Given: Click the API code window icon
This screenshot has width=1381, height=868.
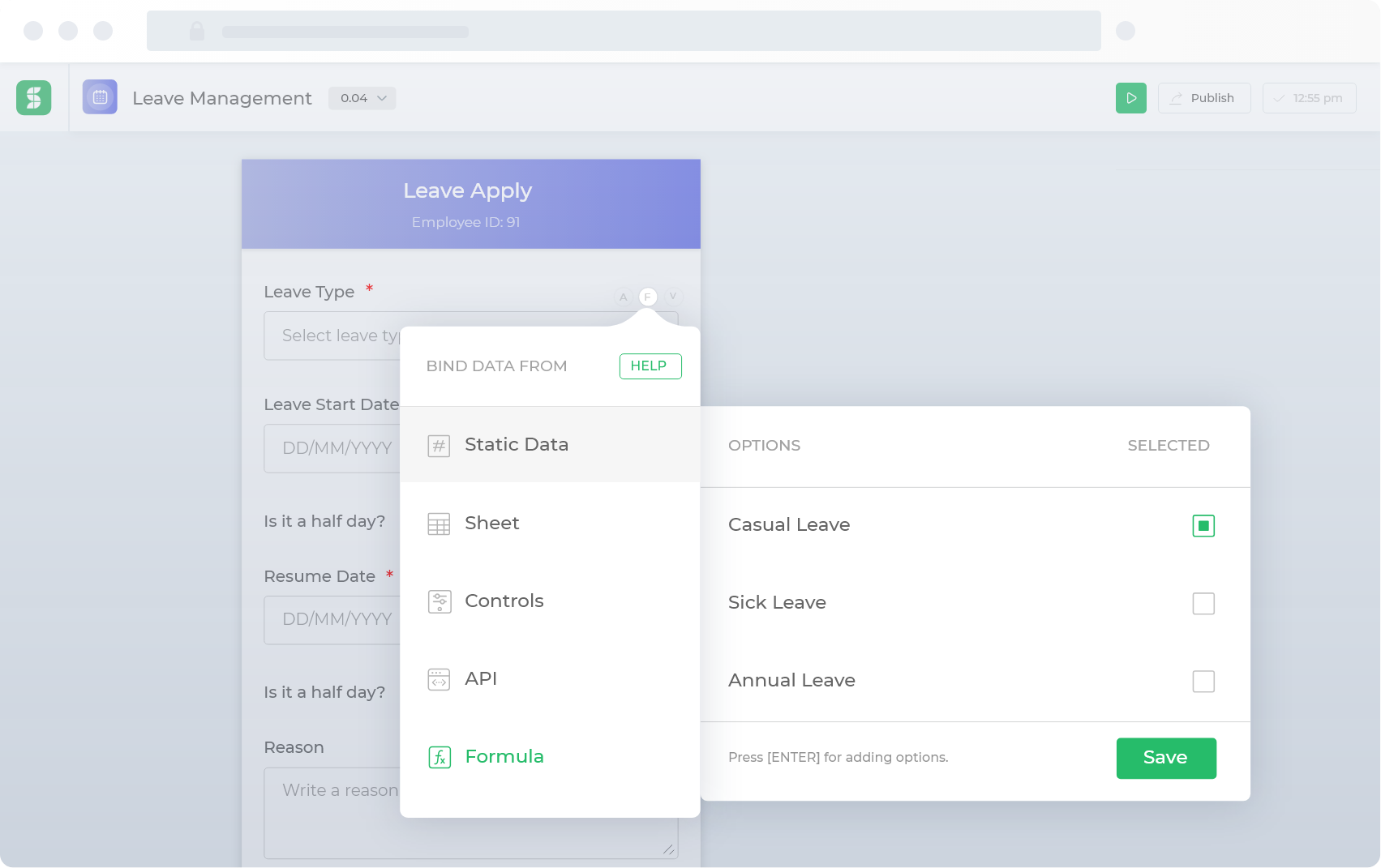Looking at the screenshot, I should pyautogui.click(x=439, y=679).
